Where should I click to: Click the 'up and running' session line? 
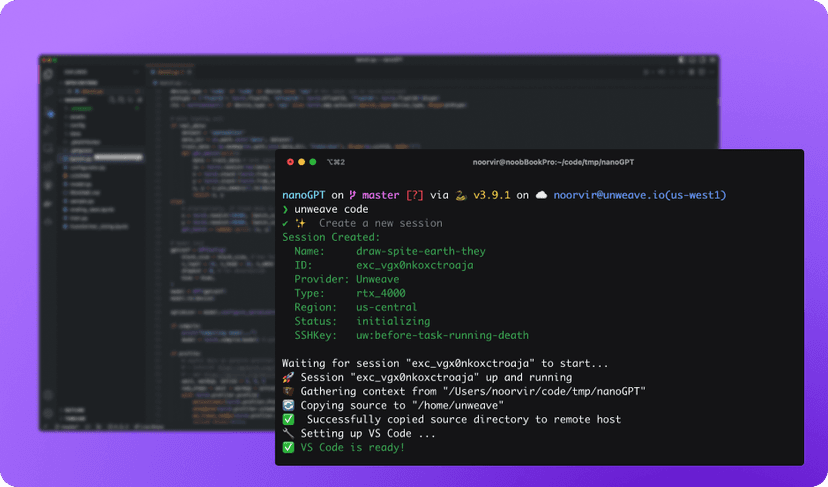pyautogui.click(x=436, y=377)
